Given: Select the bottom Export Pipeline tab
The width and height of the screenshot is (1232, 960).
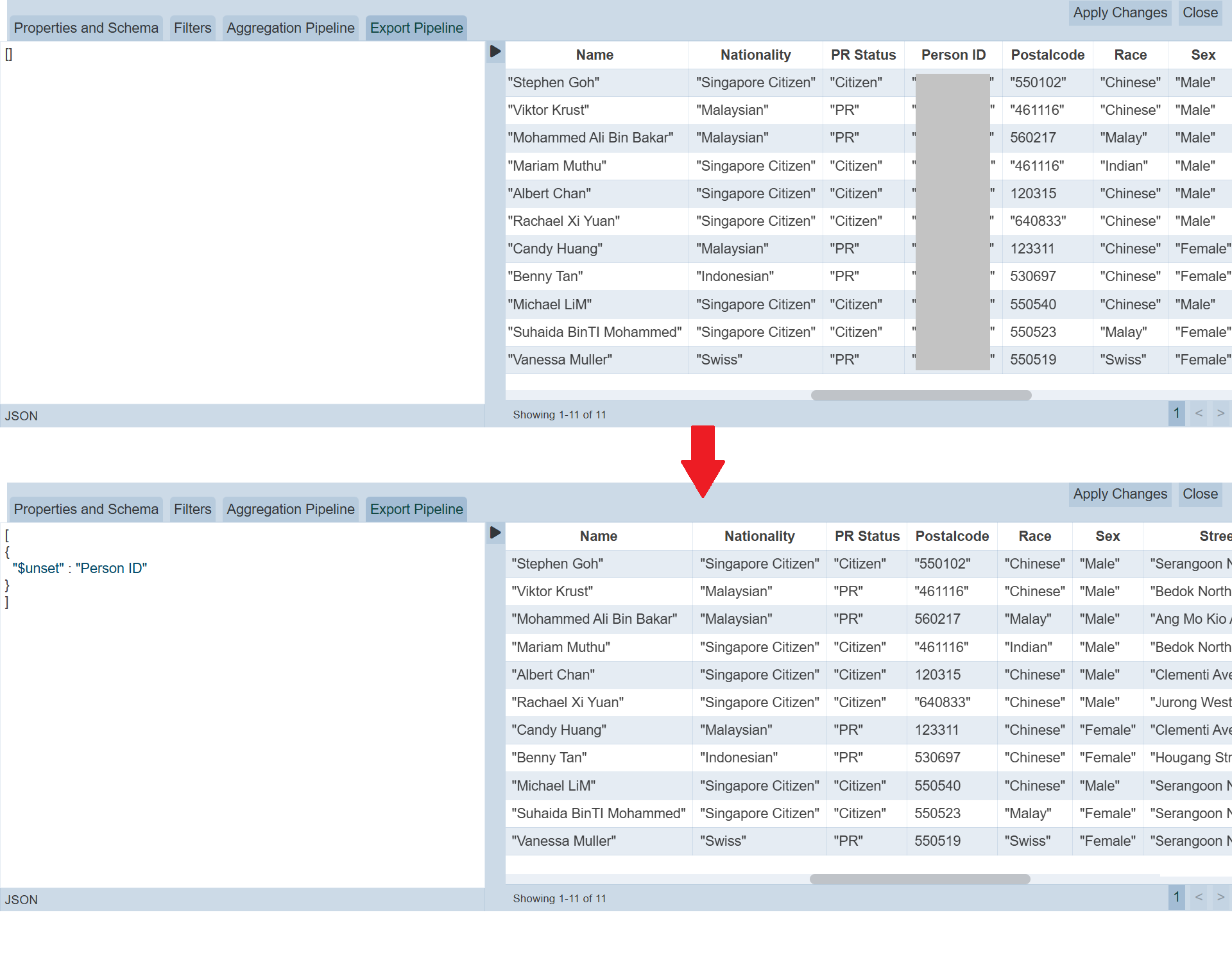Looking at the screenshot, I should 416,510.
